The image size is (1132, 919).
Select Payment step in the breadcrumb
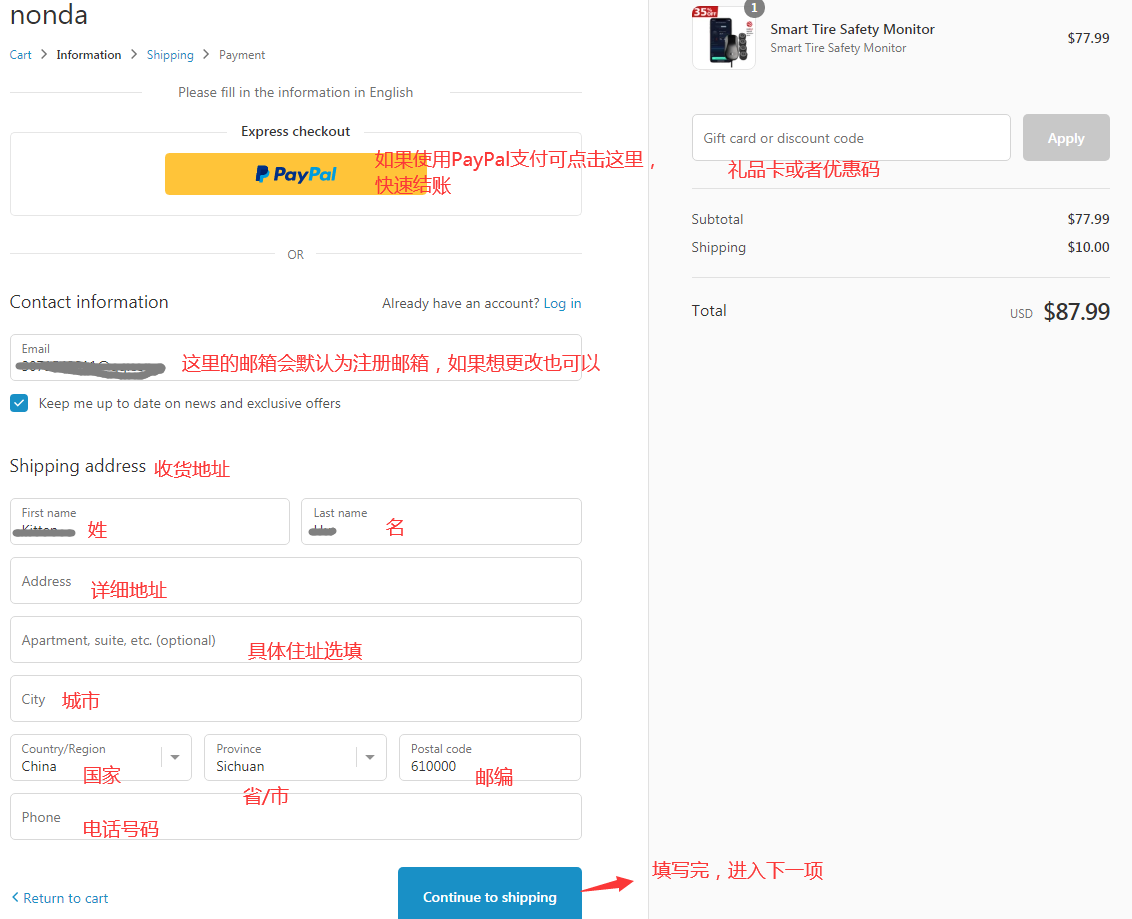[242, 55]
